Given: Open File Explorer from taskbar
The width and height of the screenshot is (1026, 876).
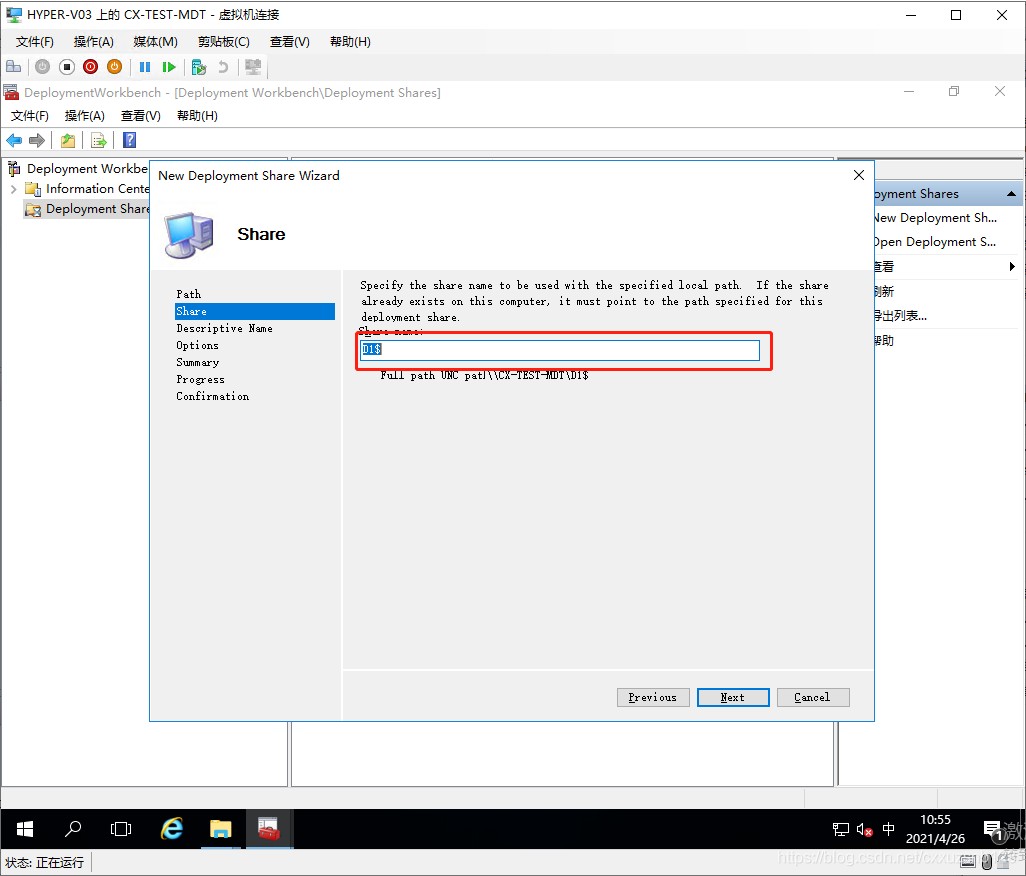Looking at the screenshot, I should [x=221, y=829].
